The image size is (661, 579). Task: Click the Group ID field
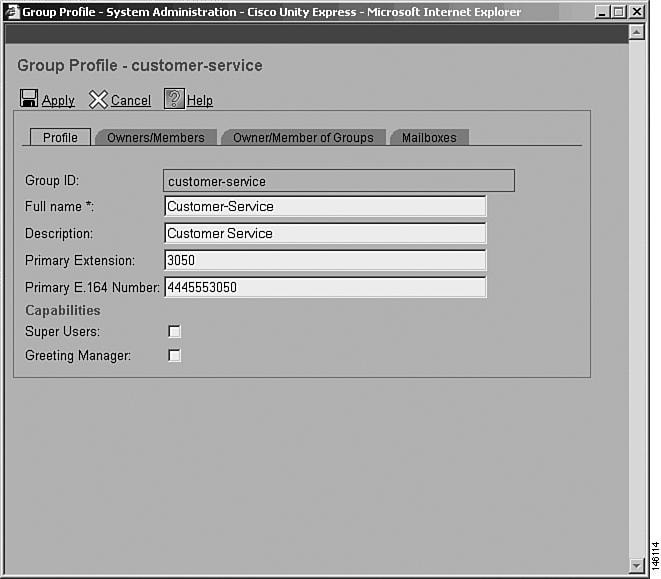coord(339,181)
